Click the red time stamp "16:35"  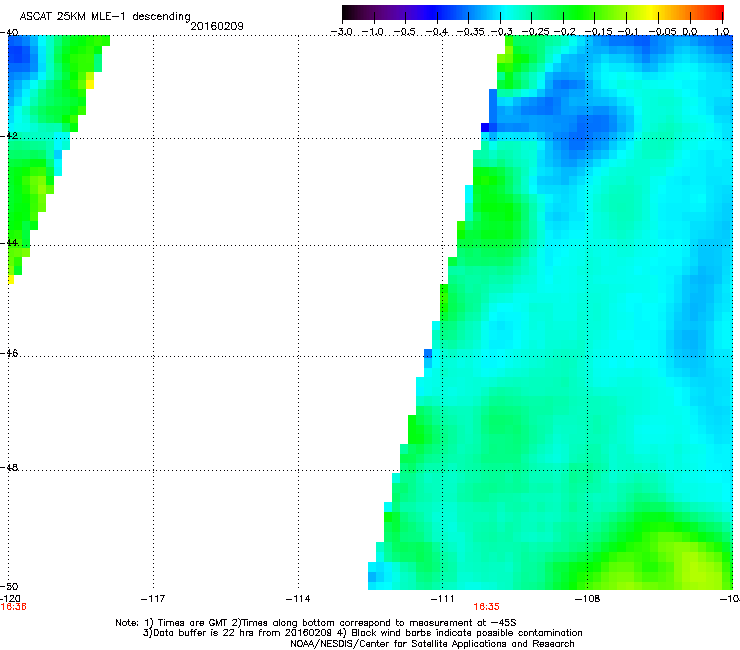click(486, 607)
